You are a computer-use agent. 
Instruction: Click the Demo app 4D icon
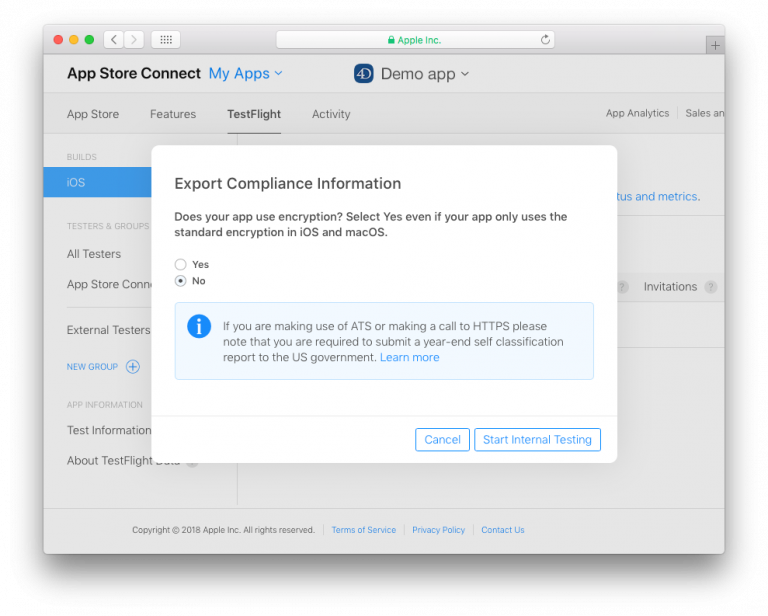pos(363,73)
